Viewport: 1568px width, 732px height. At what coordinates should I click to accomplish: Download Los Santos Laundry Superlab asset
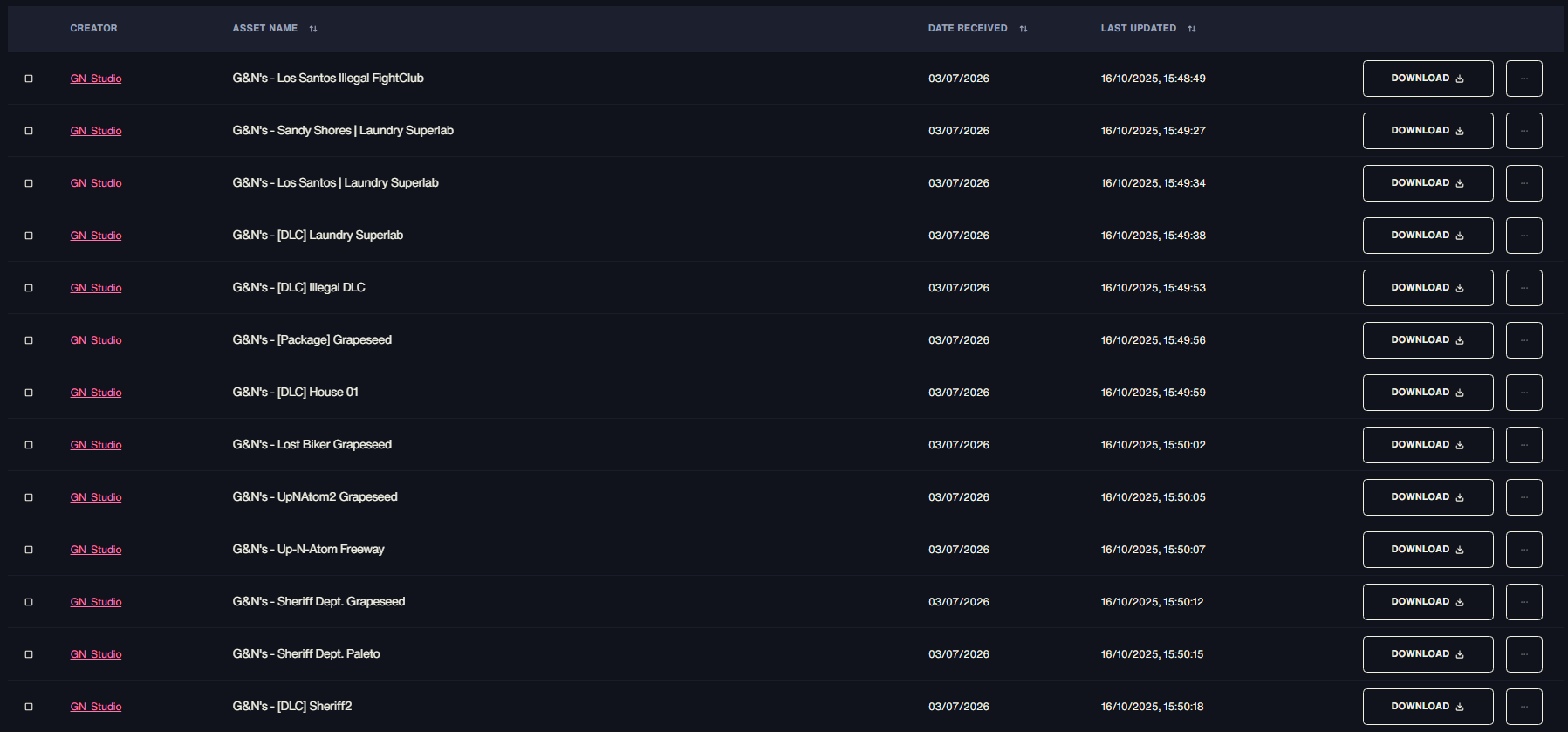(1428, 183)
